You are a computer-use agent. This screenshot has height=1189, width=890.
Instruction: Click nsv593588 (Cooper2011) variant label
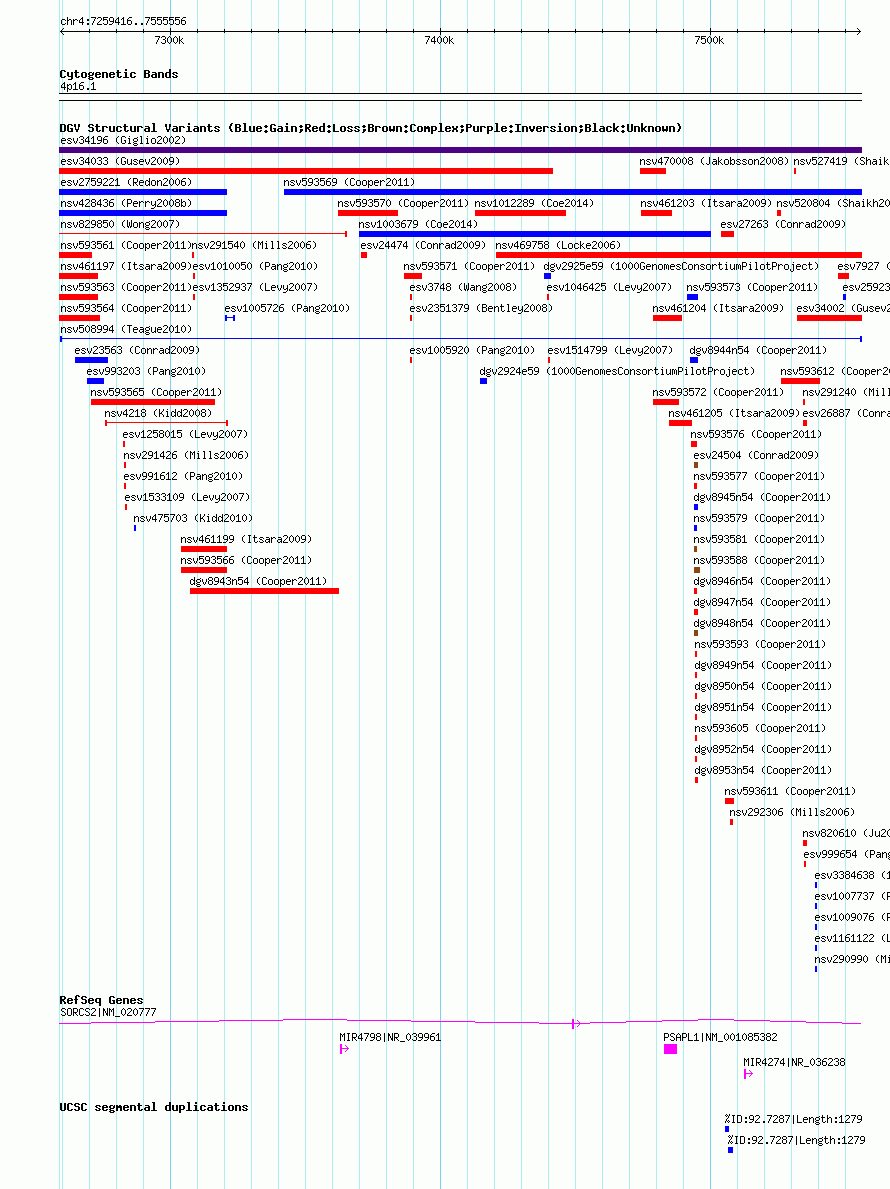[x=760, y=560]
